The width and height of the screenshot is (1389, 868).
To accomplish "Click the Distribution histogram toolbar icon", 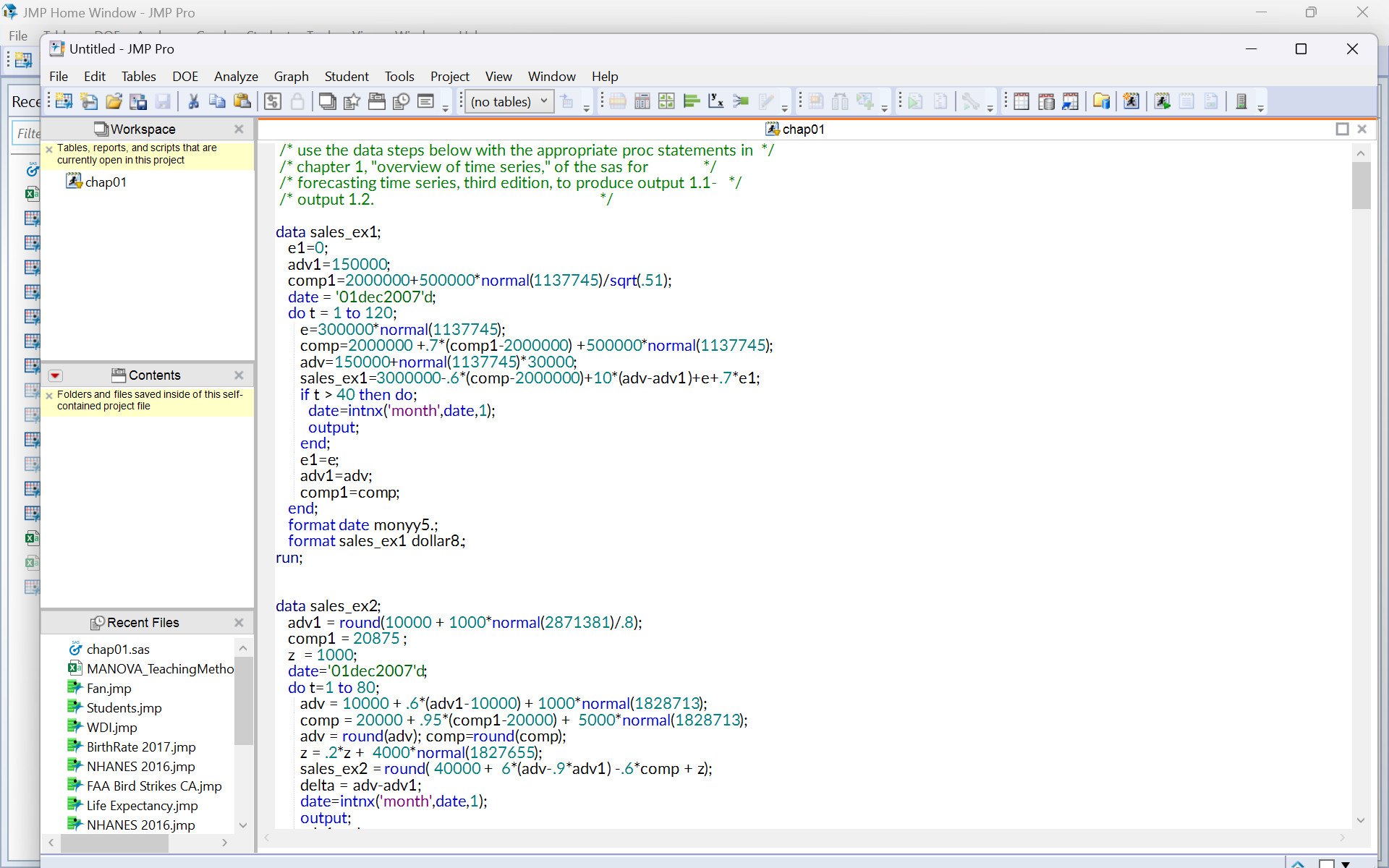I will [691, 101].
